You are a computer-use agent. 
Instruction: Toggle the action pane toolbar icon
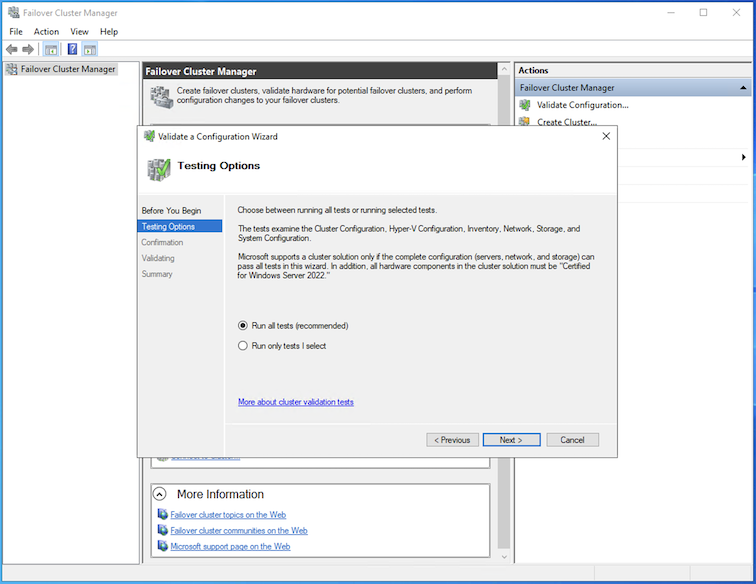[x=90, y=49]
